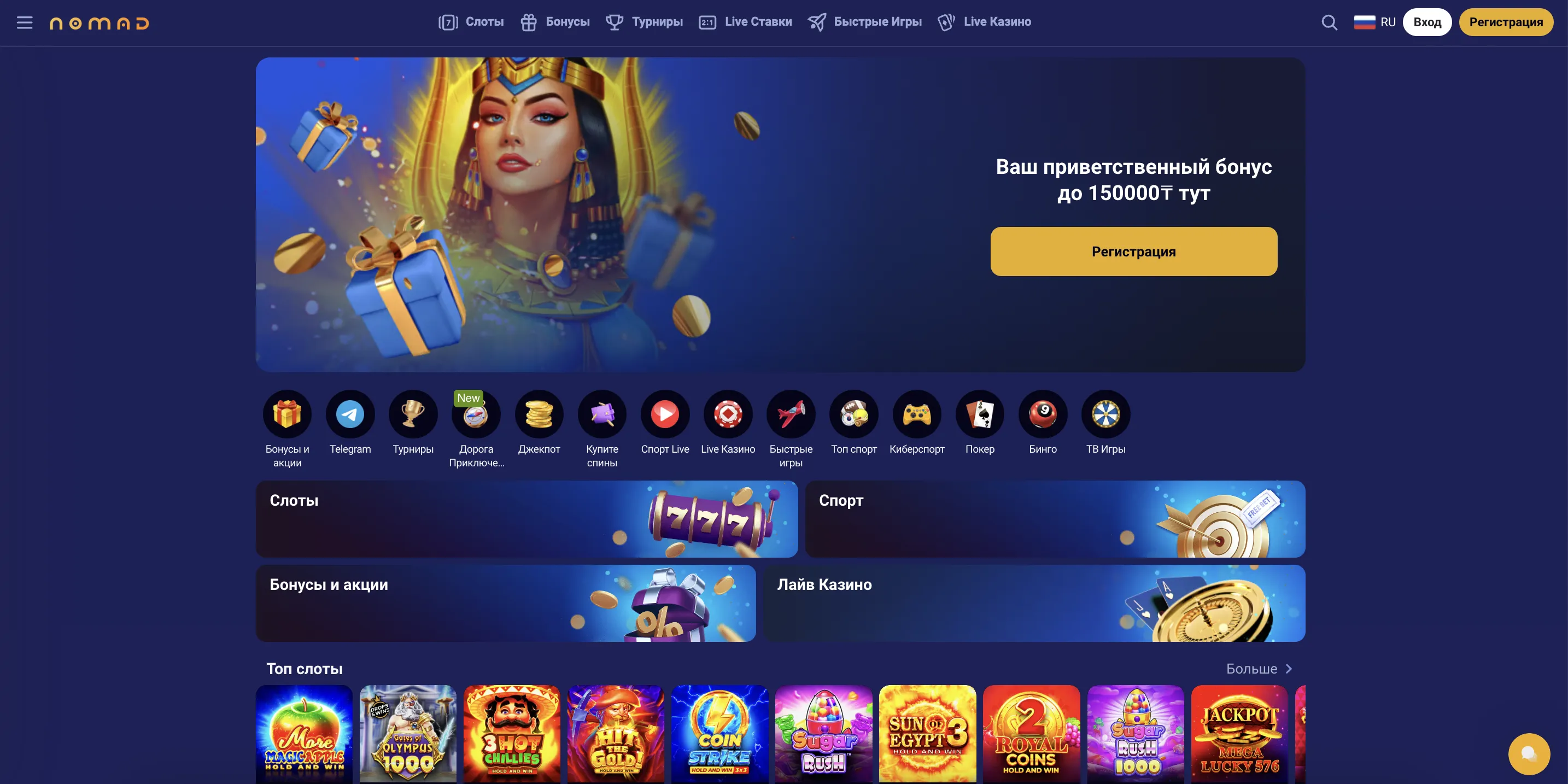Select the Киберспорт gamepad icon
1568x784 pixels.
coord(917,414)
